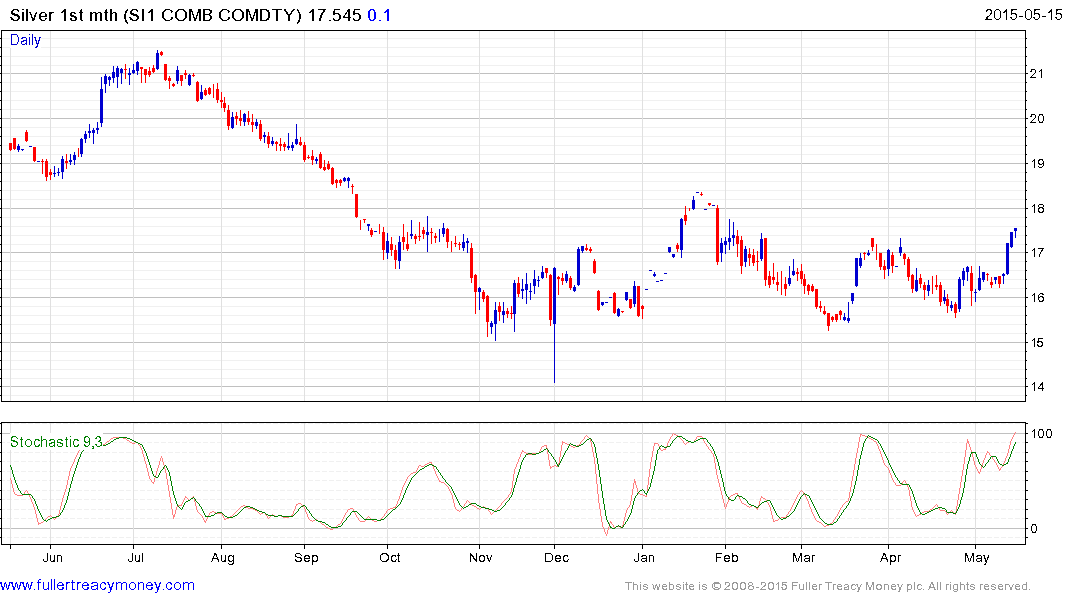Click the Daily timeframe label
Viewport: 1075px width, 600px height.
(26, 40)
